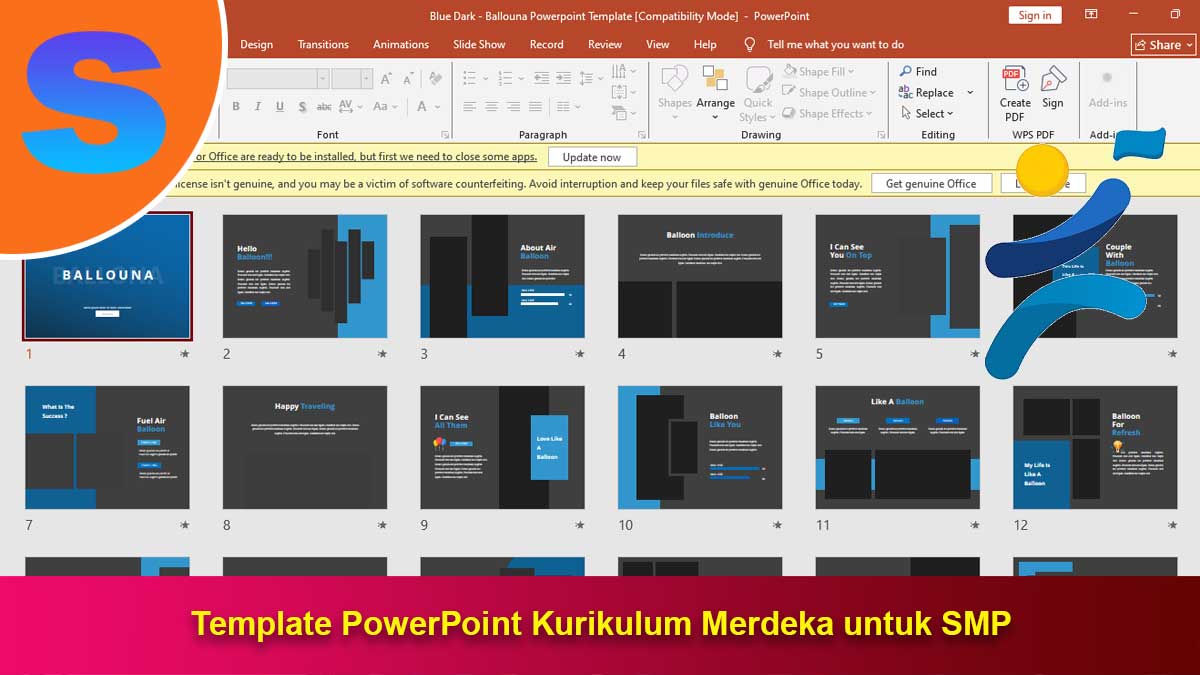This screenshot has height=675, width=1200.
Task: Open Paragraph dialog launcher
Action: (641, 134)
